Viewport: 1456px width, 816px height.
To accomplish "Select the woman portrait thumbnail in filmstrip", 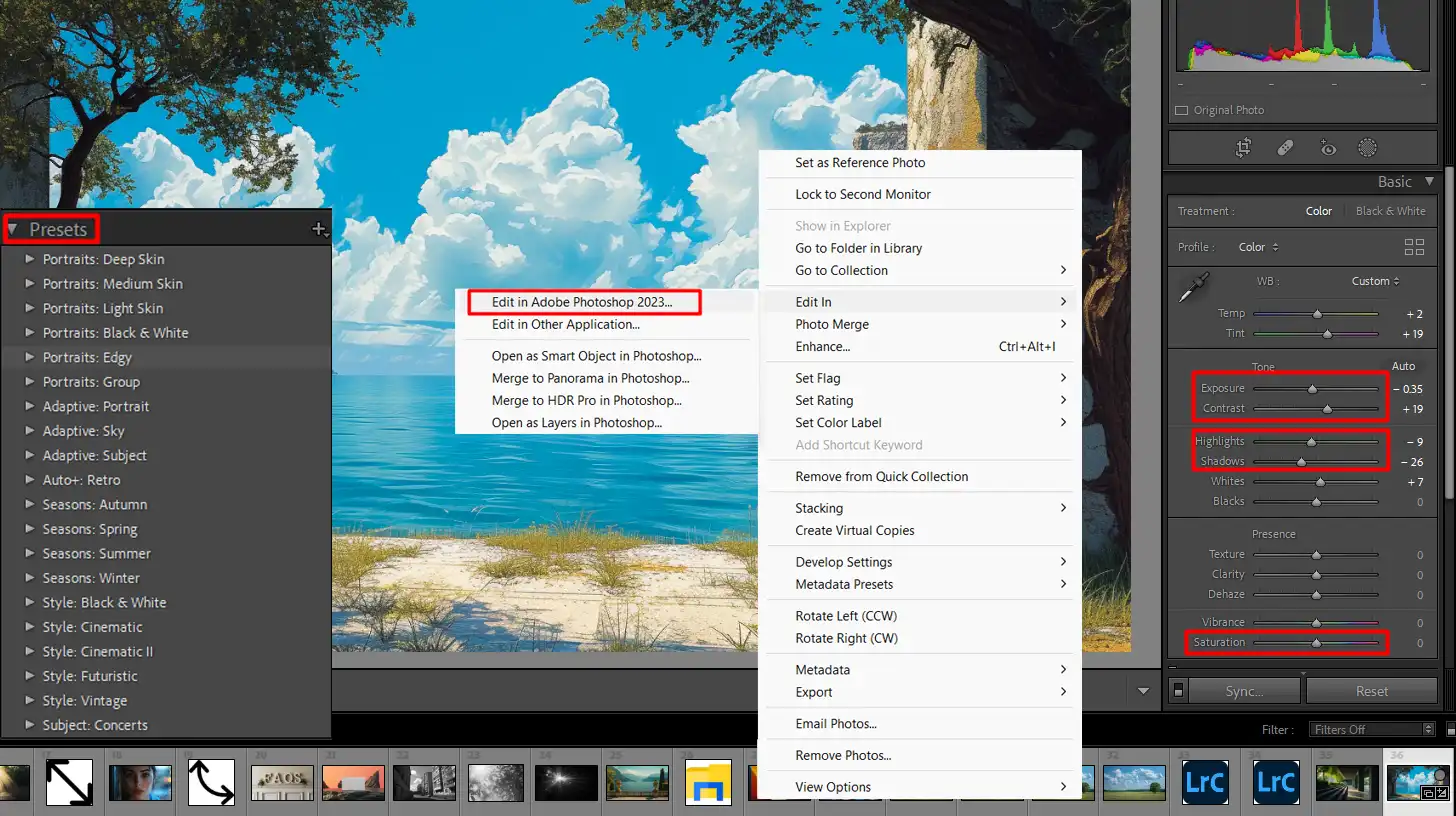I will 140,783.
